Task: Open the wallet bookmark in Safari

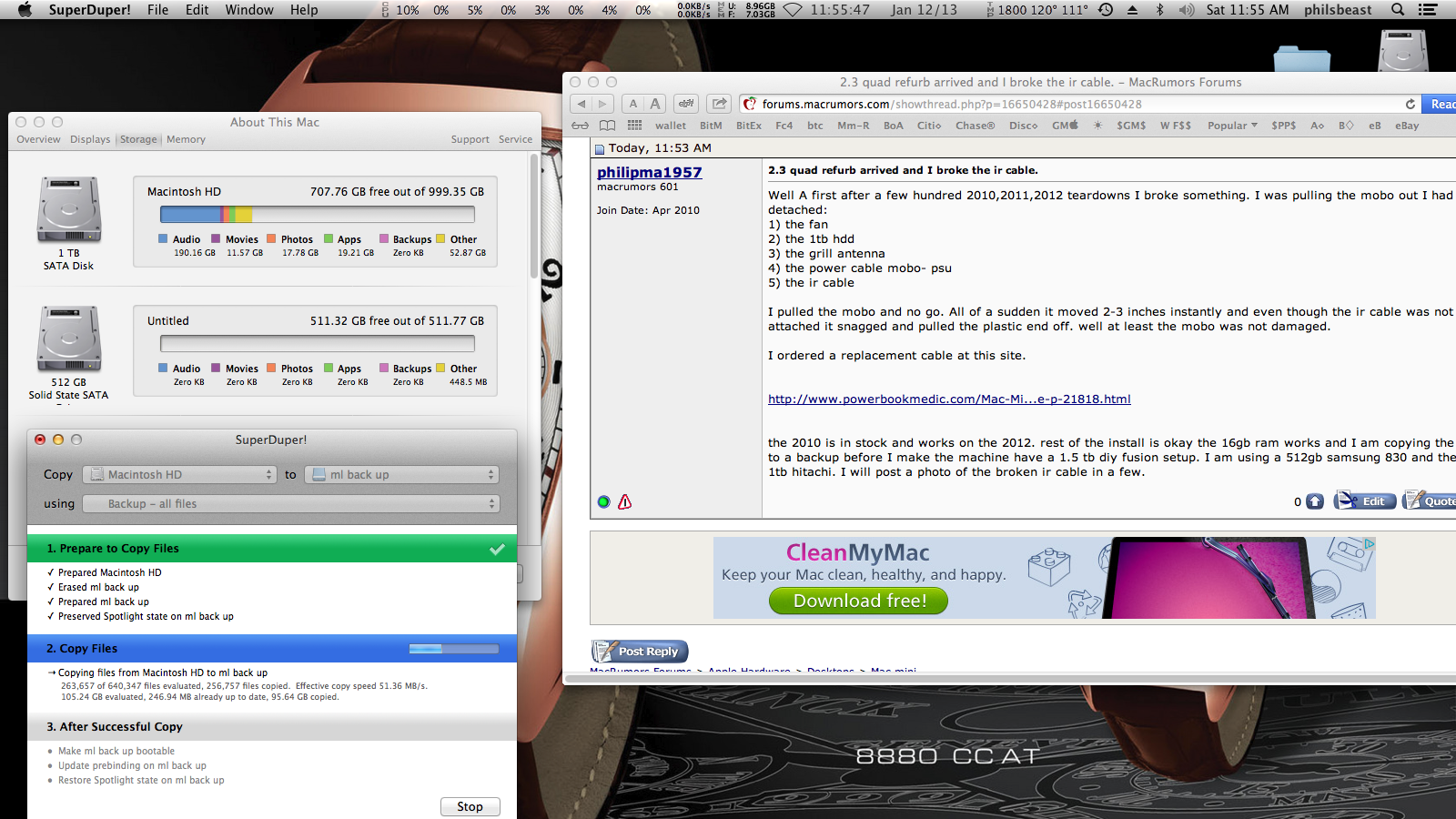Action: [x=671, y=126]
